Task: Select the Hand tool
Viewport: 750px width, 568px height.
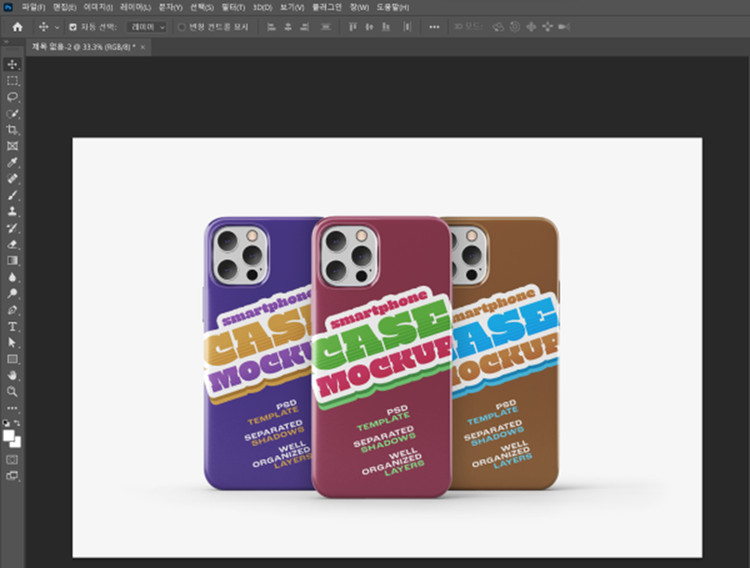Action: click(x=12, y=375)
